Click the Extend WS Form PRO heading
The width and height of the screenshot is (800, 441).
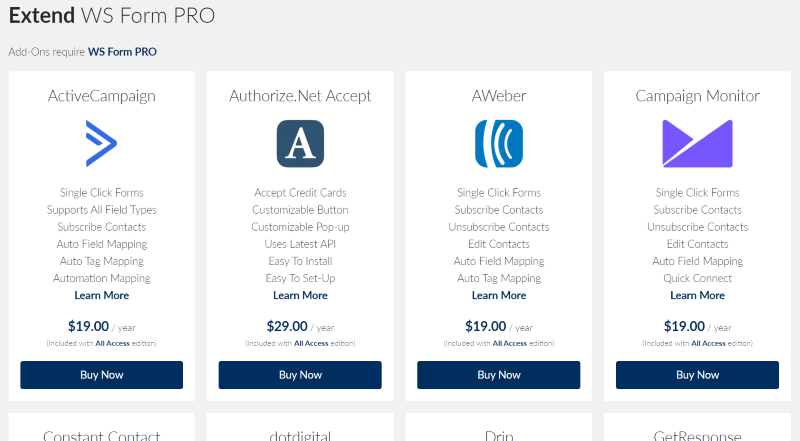112,15
